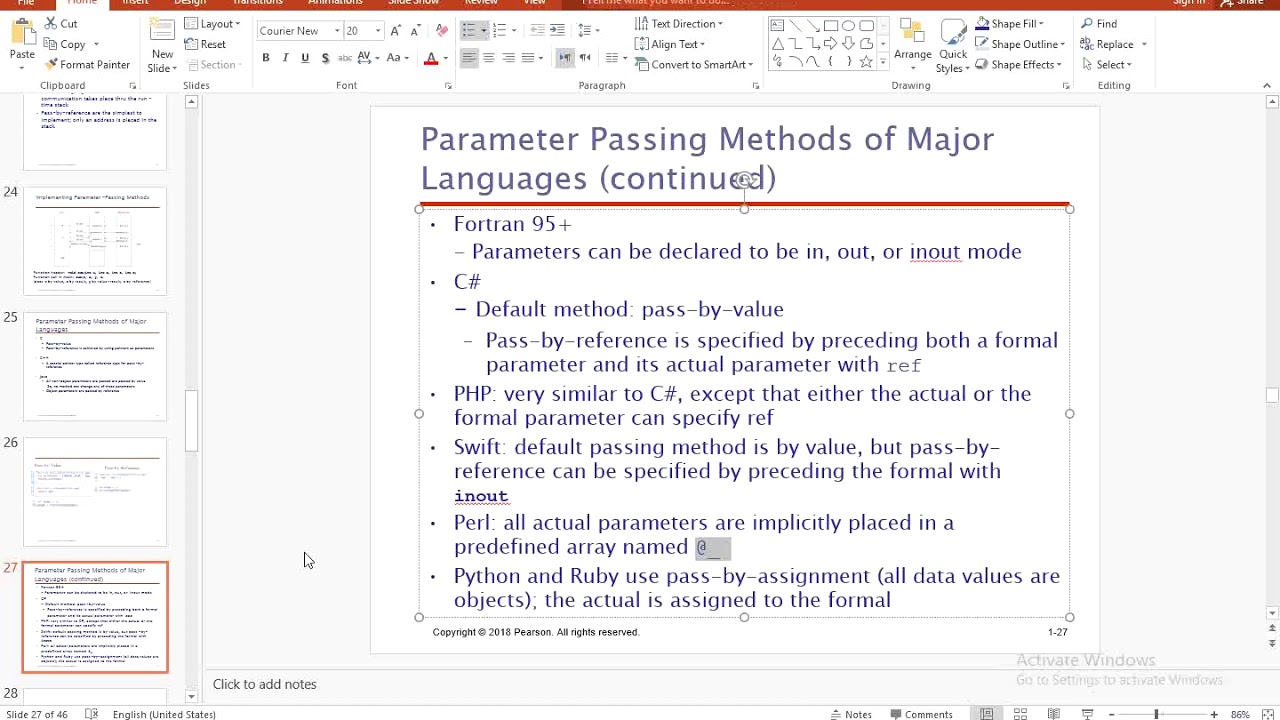Toggle left-to-right text direction button
This screenshot has width=1280, height=720.
point(565,58)
